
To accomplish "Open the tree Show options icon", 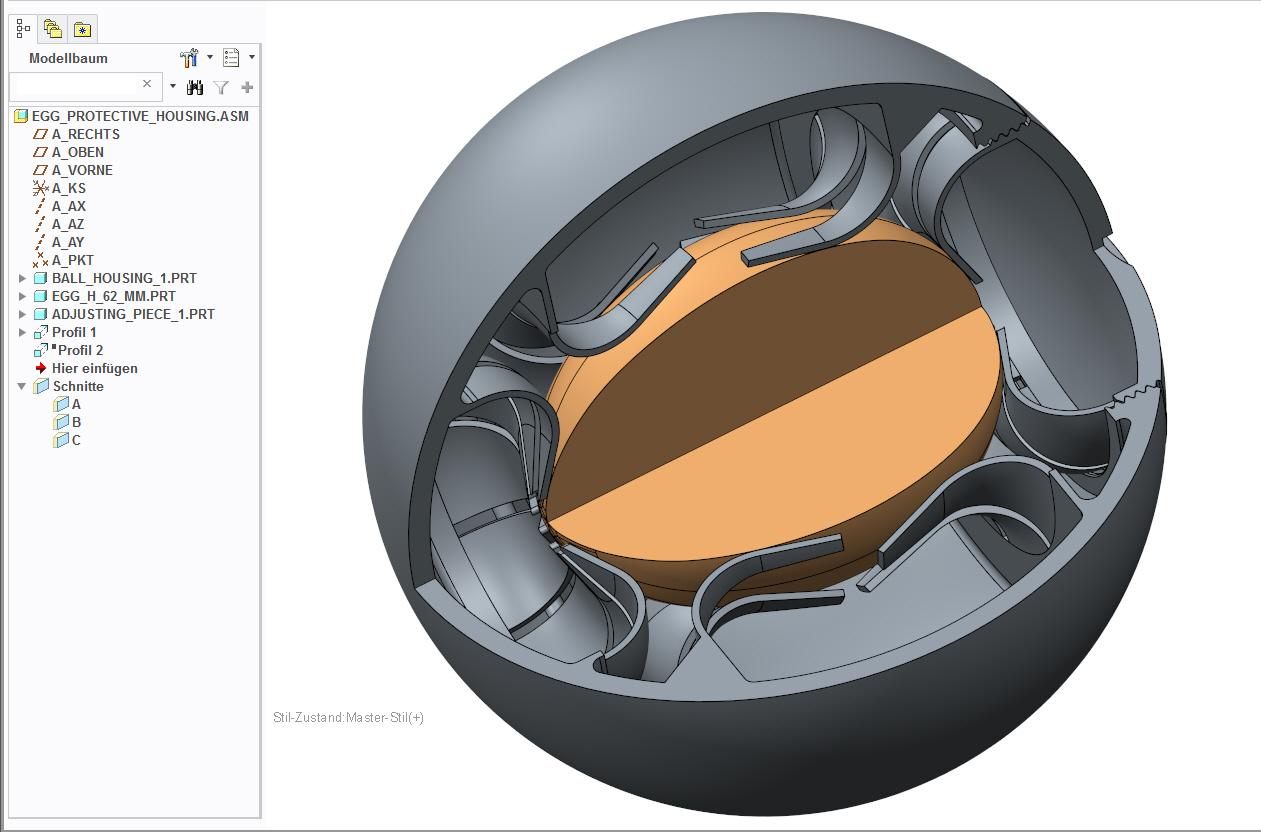I will click(231, 58).
